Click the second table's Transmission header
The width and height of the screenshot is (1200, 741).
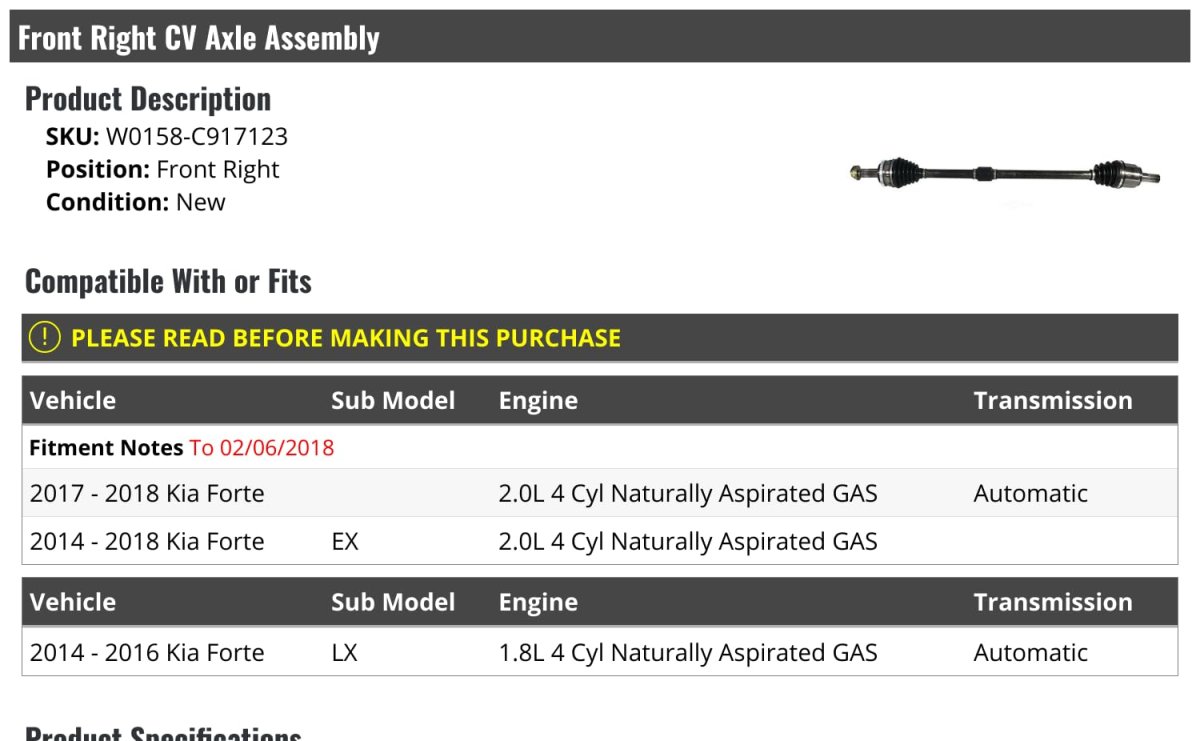[x=1053, y=602]
